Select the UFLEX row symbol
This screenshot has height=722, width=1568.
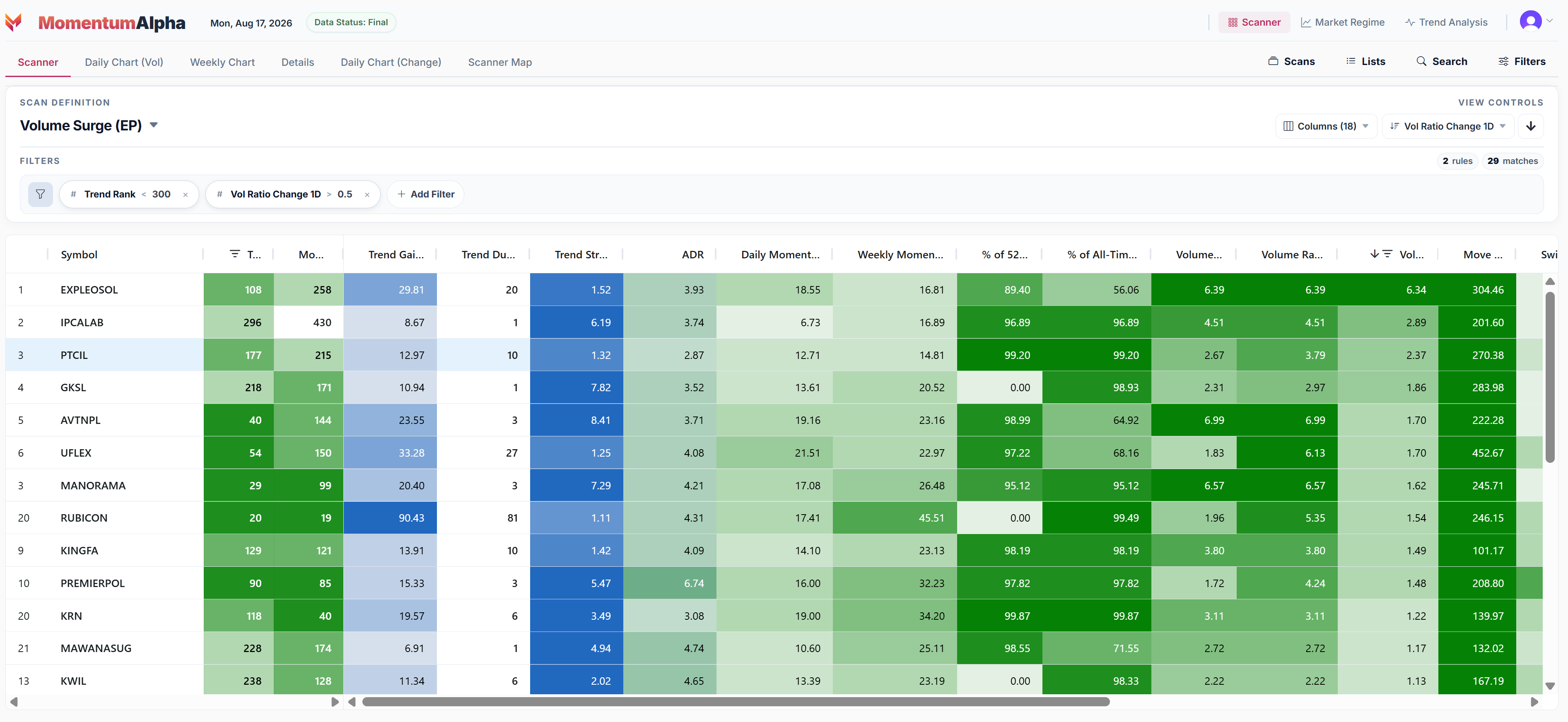(x=76, y=452)
